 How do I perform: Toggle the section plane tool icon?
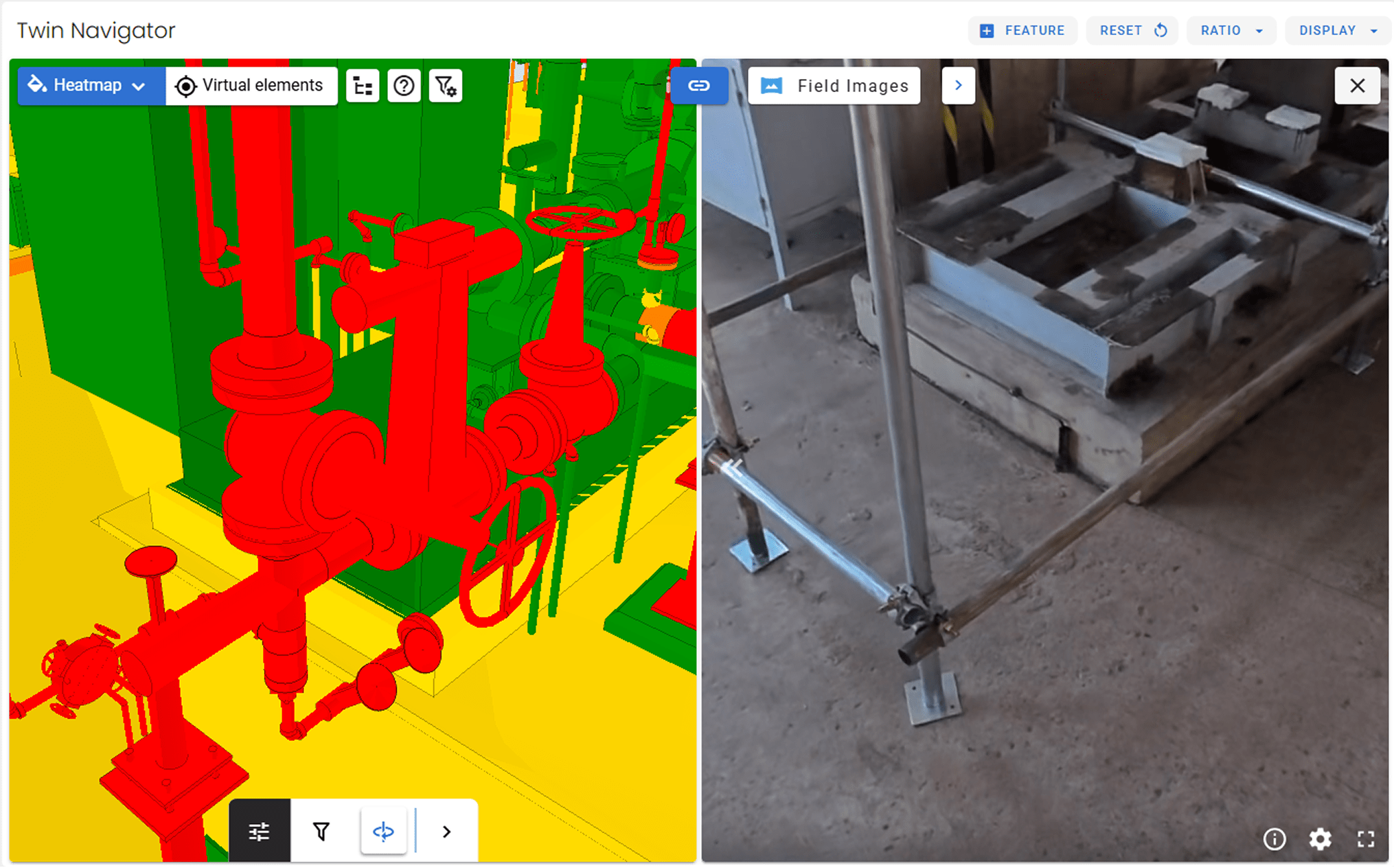383,832
